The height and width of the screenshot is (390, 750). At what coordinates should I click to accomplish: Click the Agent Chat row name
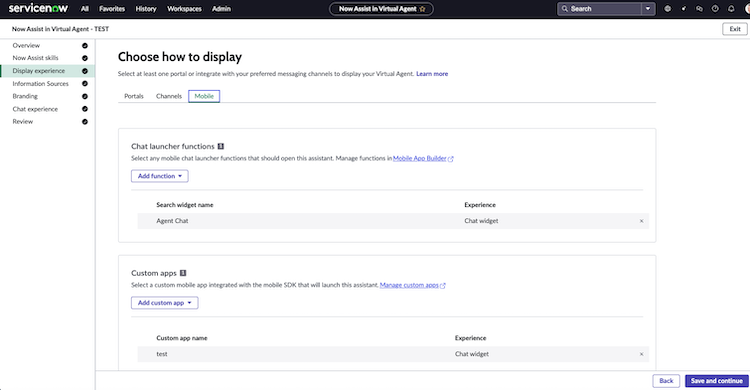172,221
